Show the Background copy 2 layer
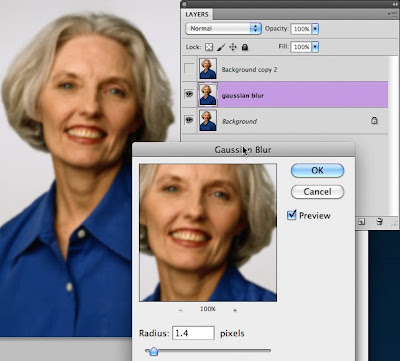 click(x=189, y=69)
